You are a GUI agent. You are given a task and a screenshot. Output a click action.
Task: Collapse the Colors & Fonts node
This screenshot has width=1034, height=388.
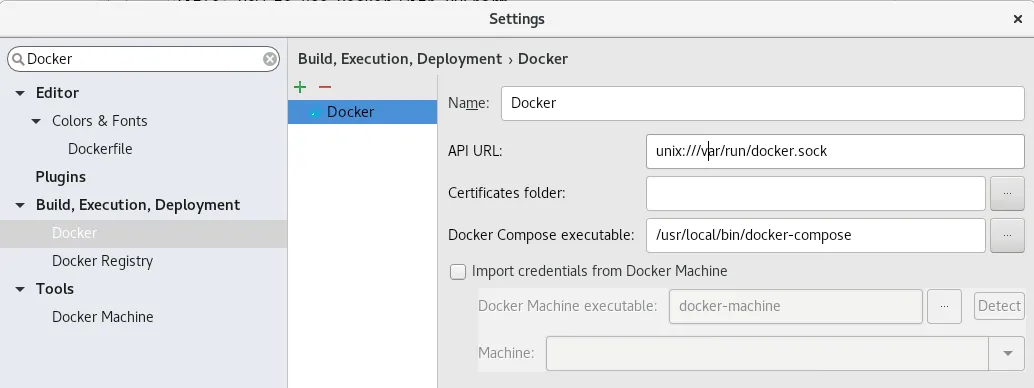(36, 121)
